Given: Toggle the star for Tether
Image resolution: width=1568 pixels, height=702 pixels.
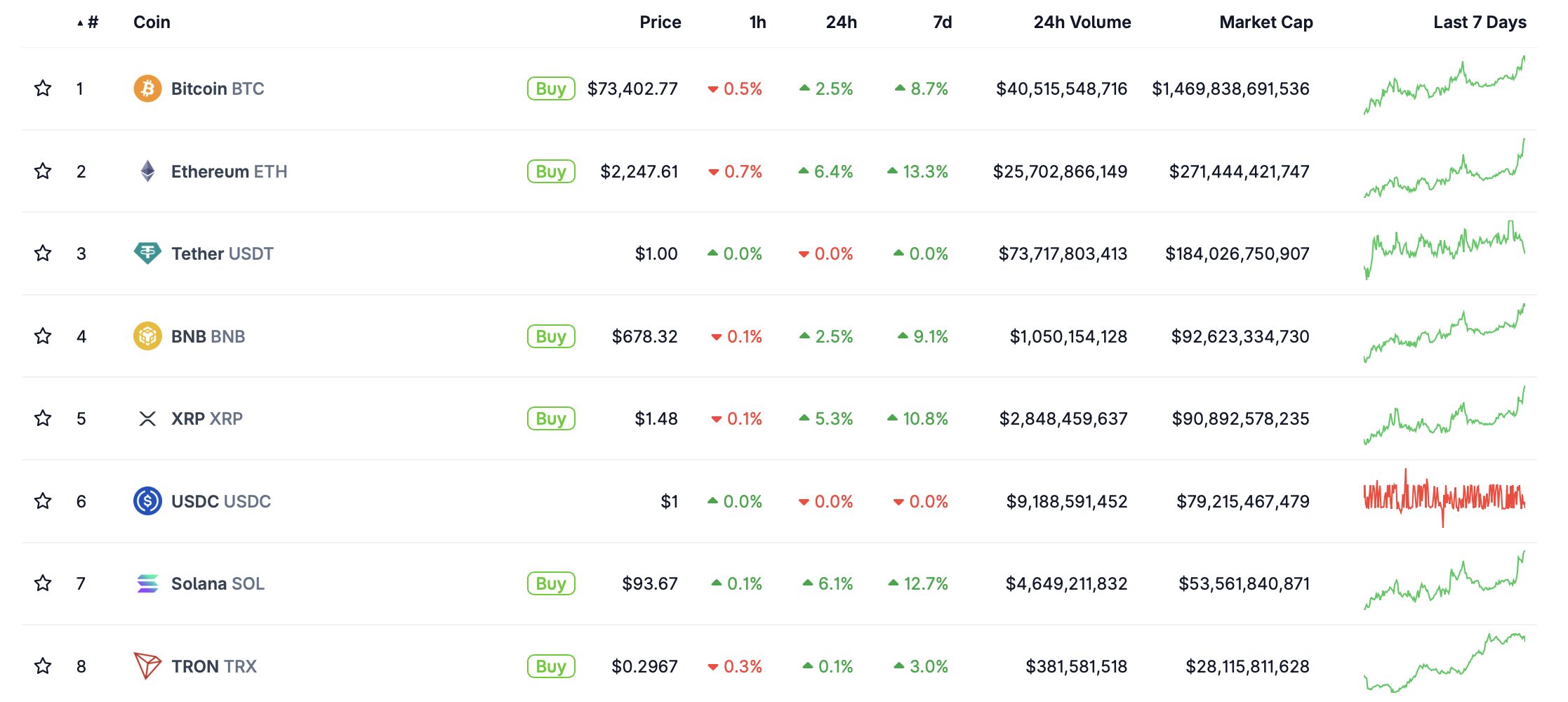Looking at the screenshot, I should point(43,253).
